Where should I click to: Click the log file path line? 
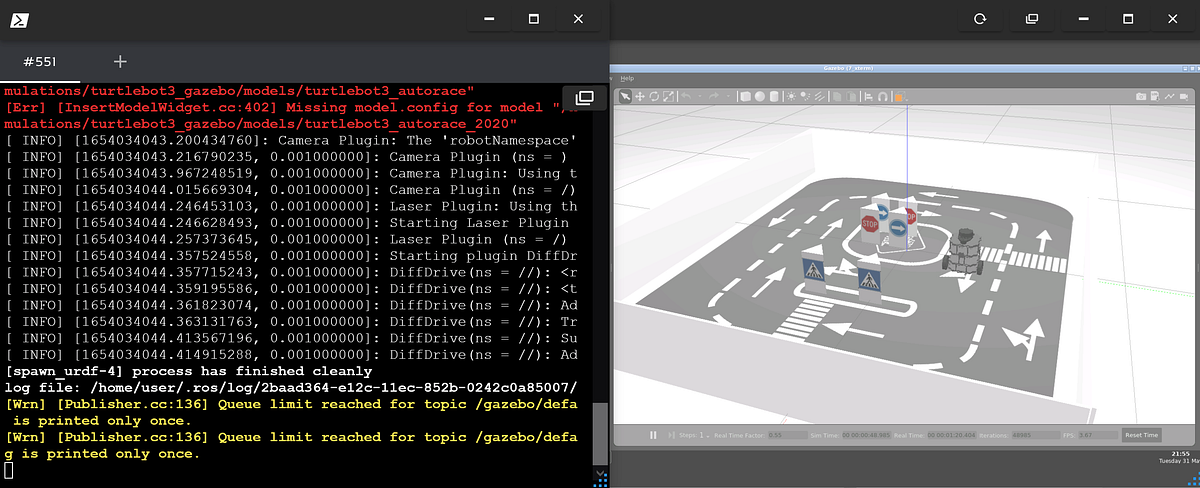pos(291,387)
